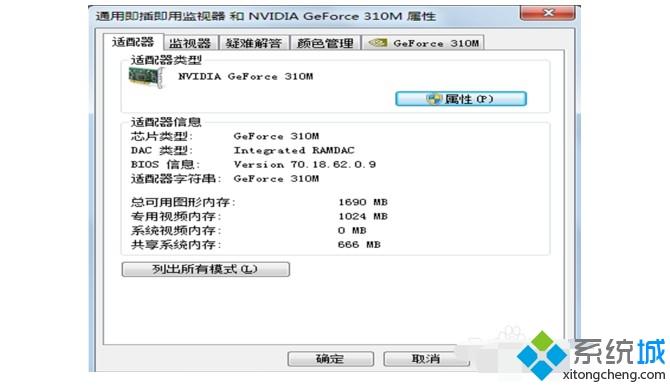Click 列出所有模式(L) button
Viewport: 670px width, 385px height.
pyautogui.click(x=206, y=269)
